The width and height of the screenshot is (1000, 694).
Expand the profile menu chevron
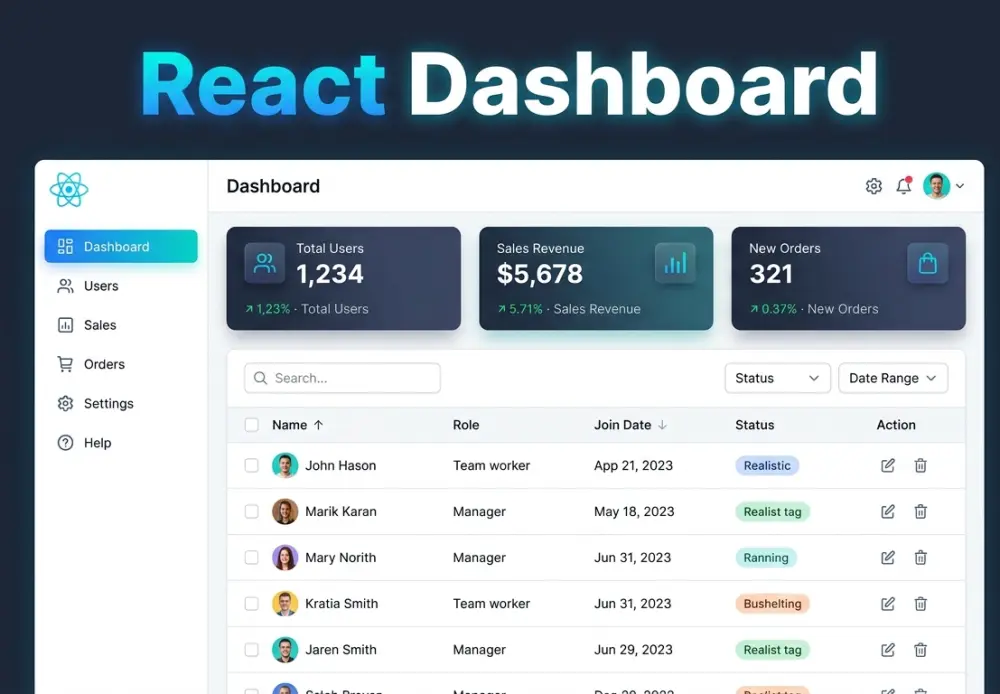[960, 186]
